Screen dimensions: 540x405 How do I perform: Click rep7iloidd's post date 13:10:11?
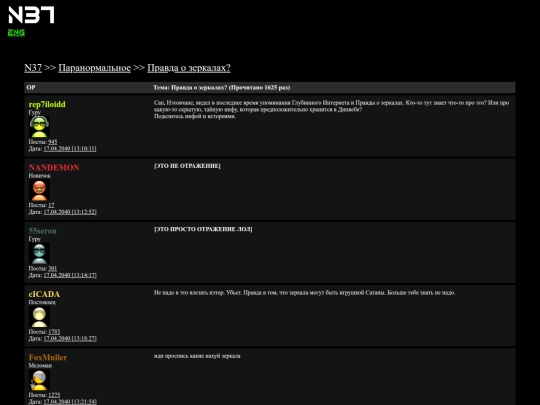pyautogui.click(x=70, y=149)
